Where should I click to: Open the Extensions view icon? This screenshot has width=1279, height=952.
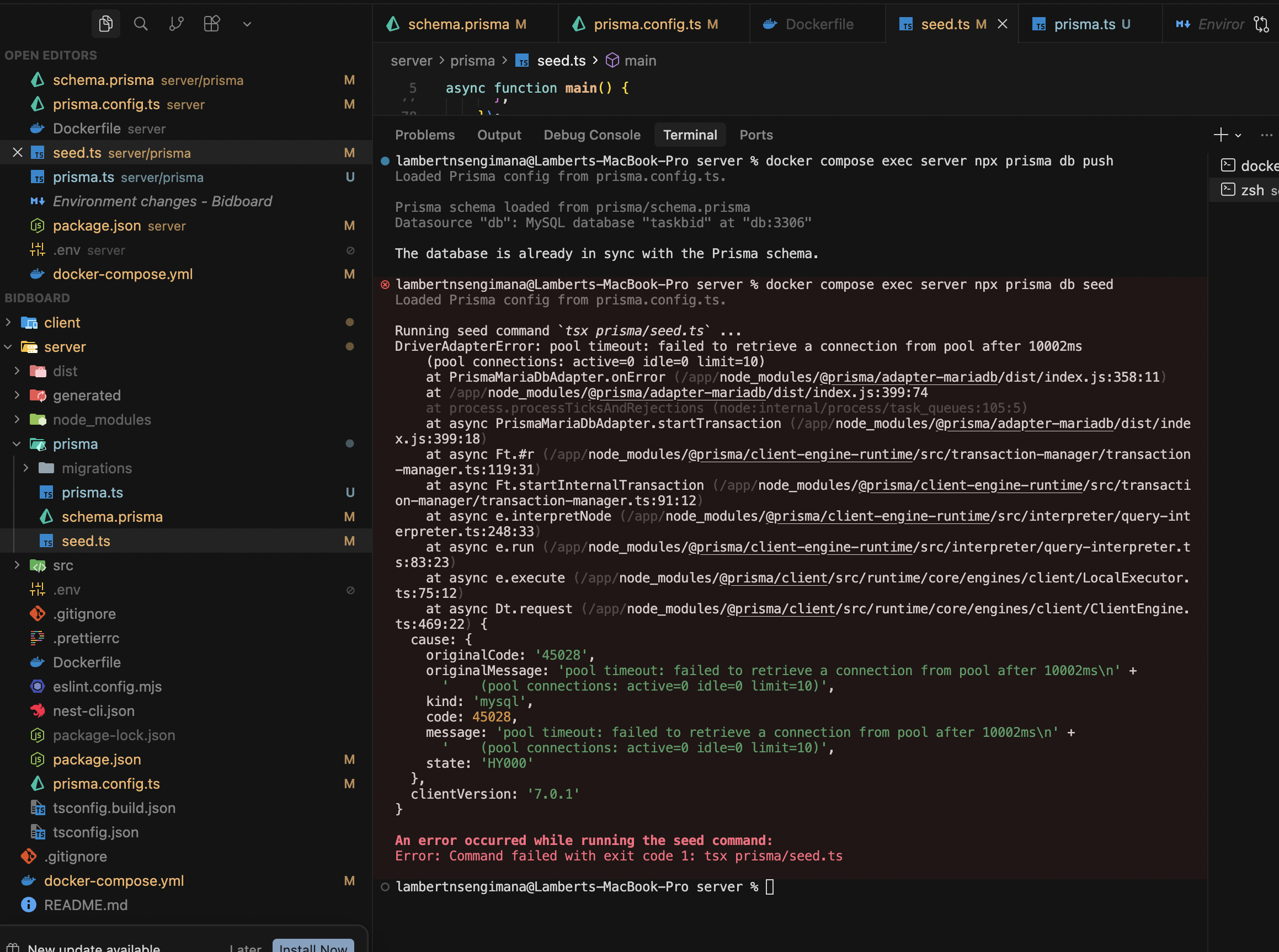point(211,24)
